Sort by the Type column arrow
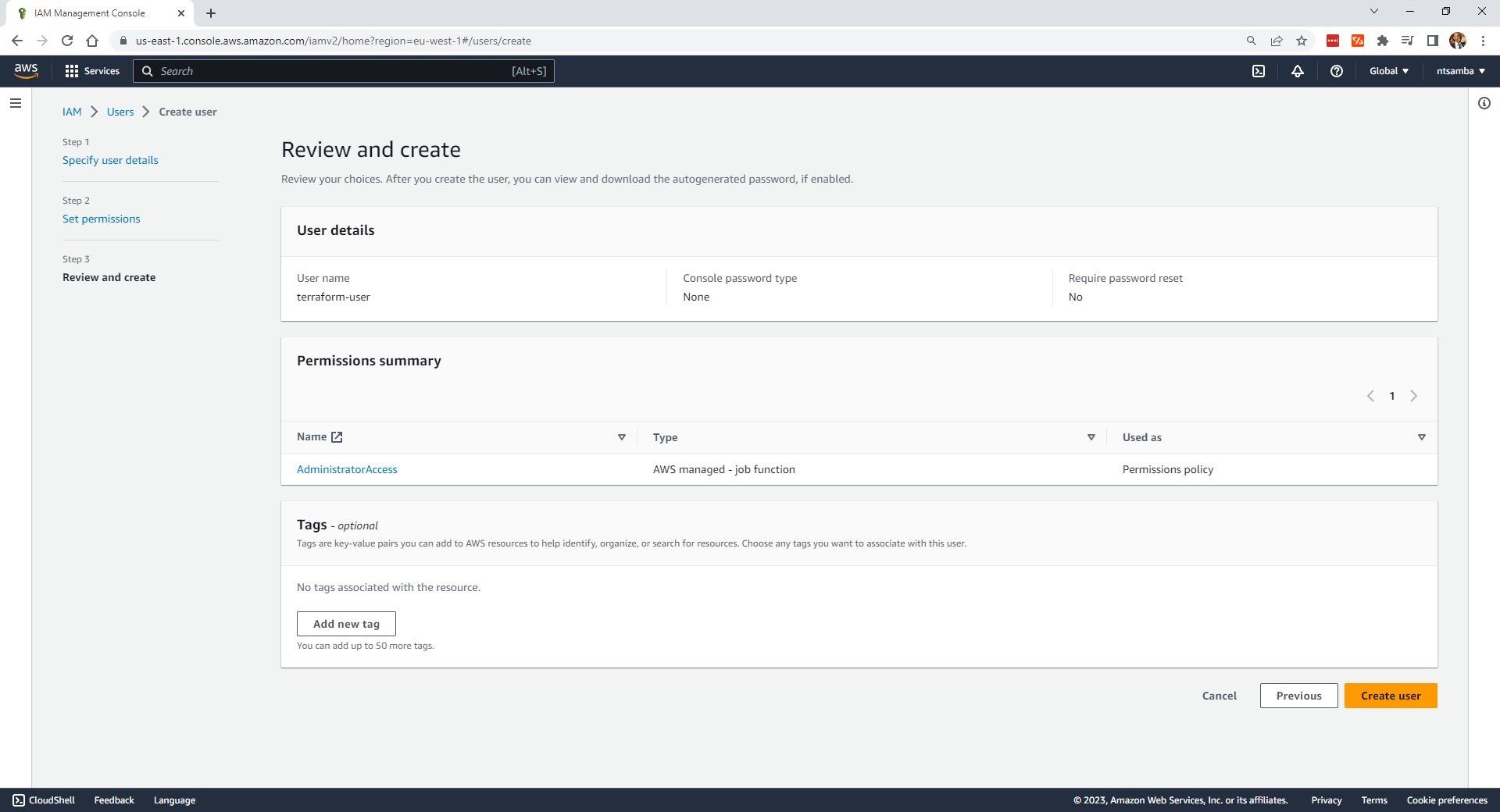 pos(1091,437)
